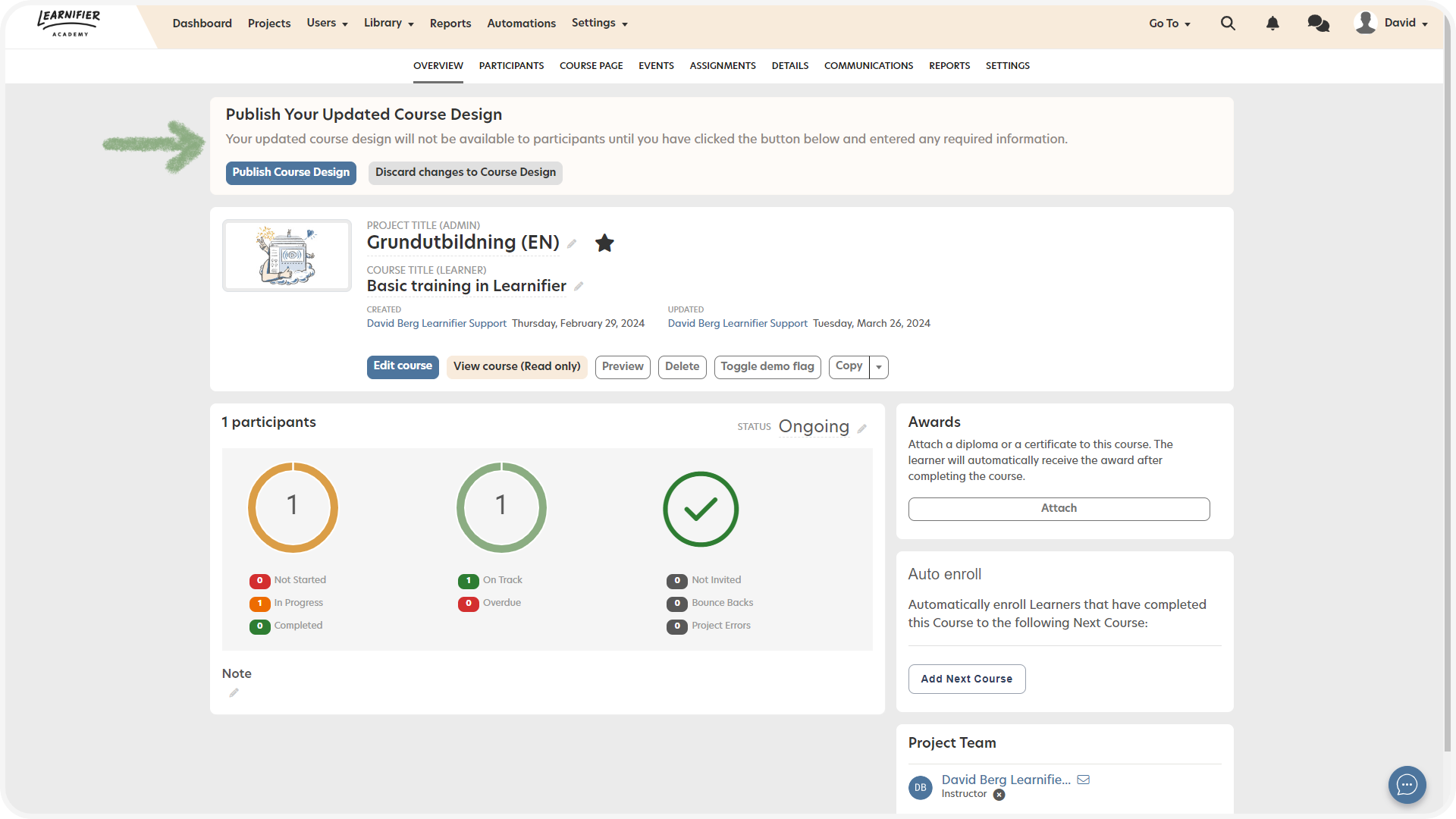1456x819 pixels.
Task: Open David Berg Learnifier Support link under Created
Action: pos(437,324)
